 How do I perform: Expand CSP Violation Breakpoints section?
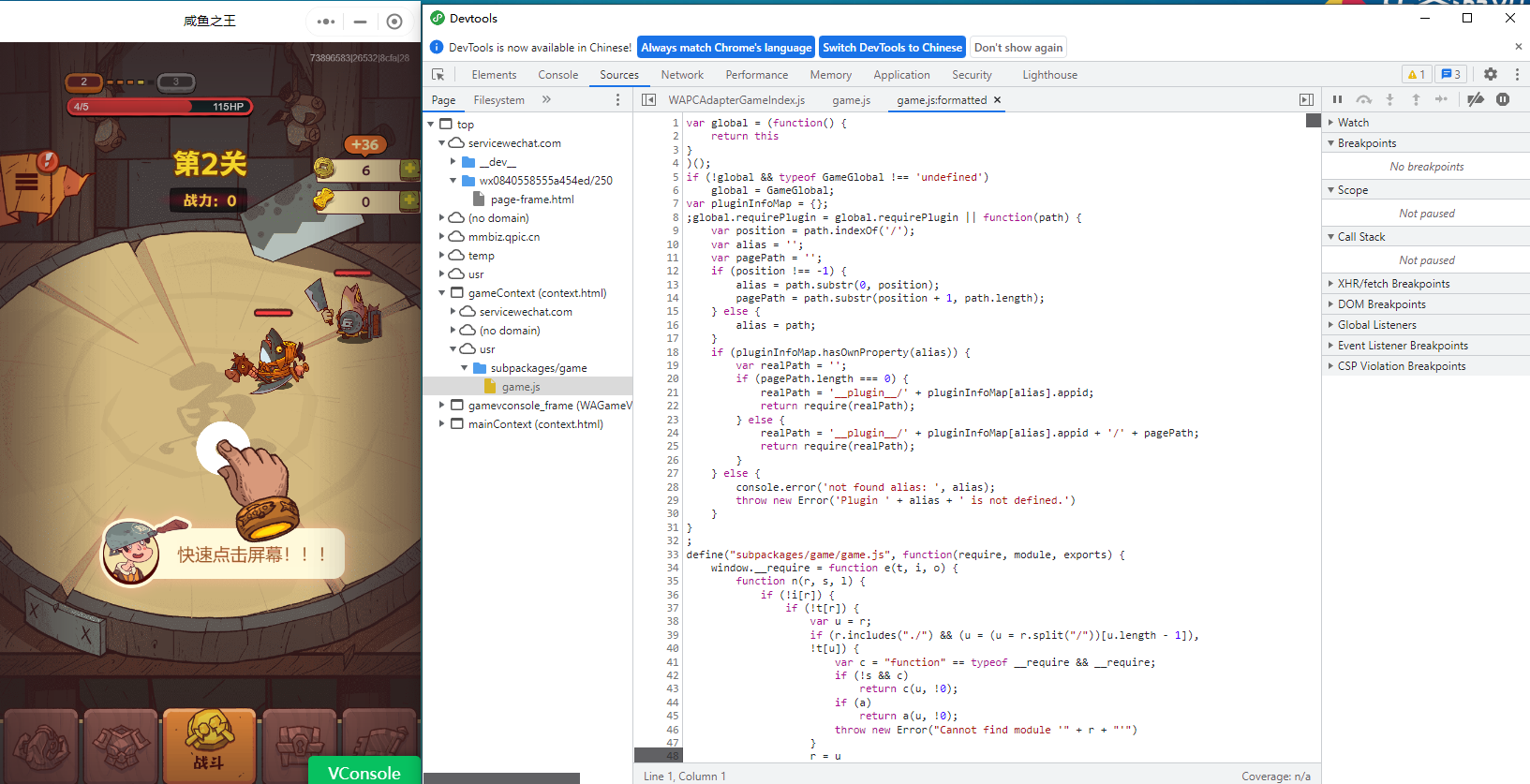click(x=1425, y=366)
